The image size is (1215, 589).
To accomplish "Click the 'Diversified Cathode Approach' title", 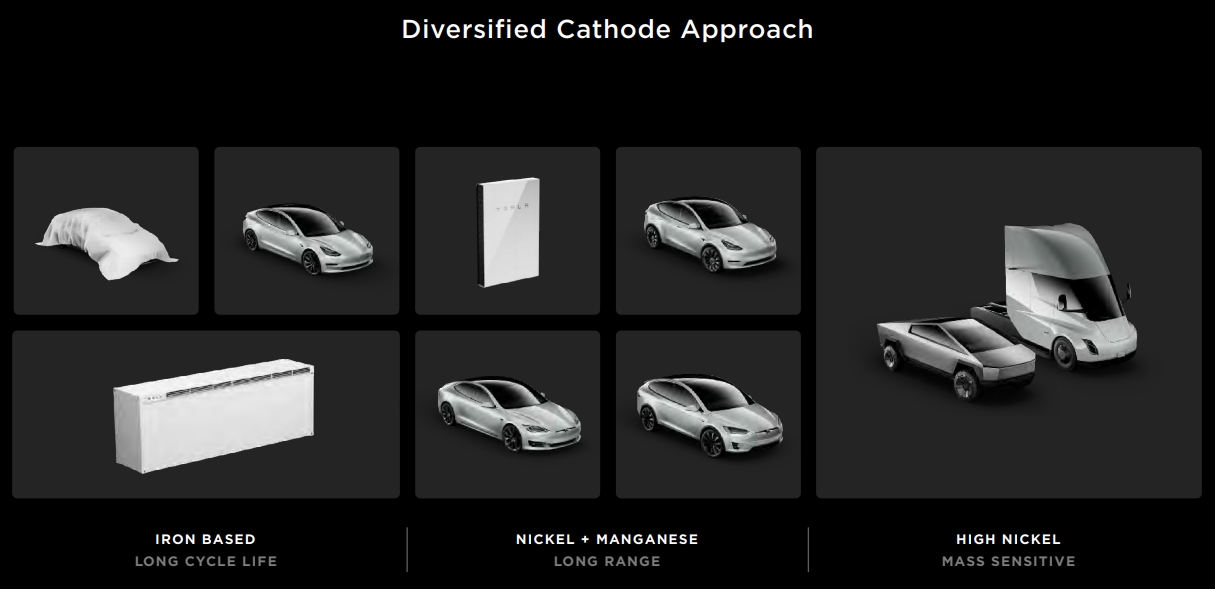I will (607, 29).
